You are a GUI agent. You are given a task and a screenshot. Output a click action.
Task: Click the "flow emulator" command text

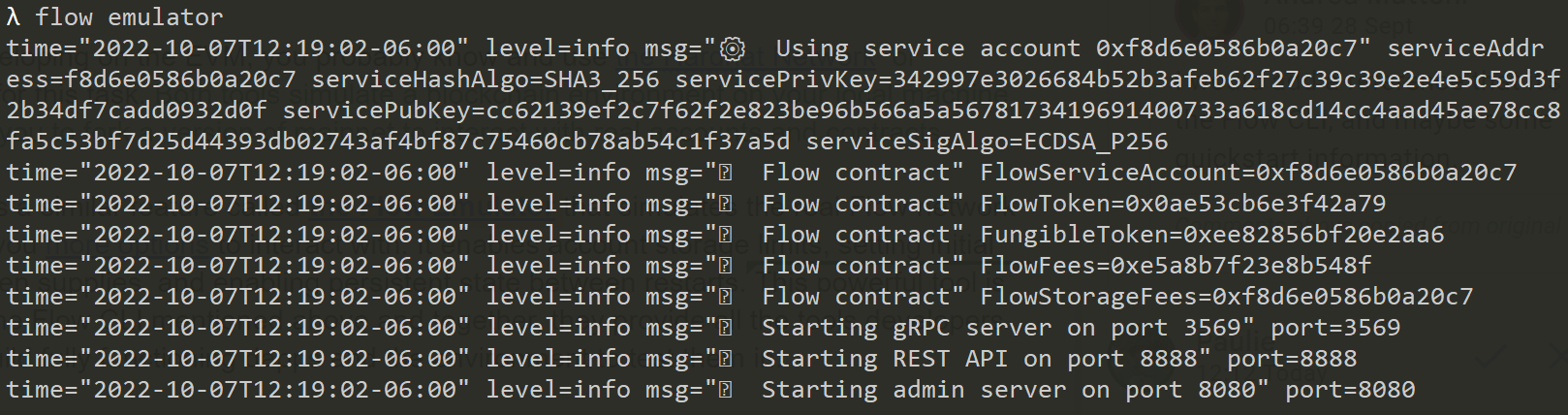tap(129, 17)
